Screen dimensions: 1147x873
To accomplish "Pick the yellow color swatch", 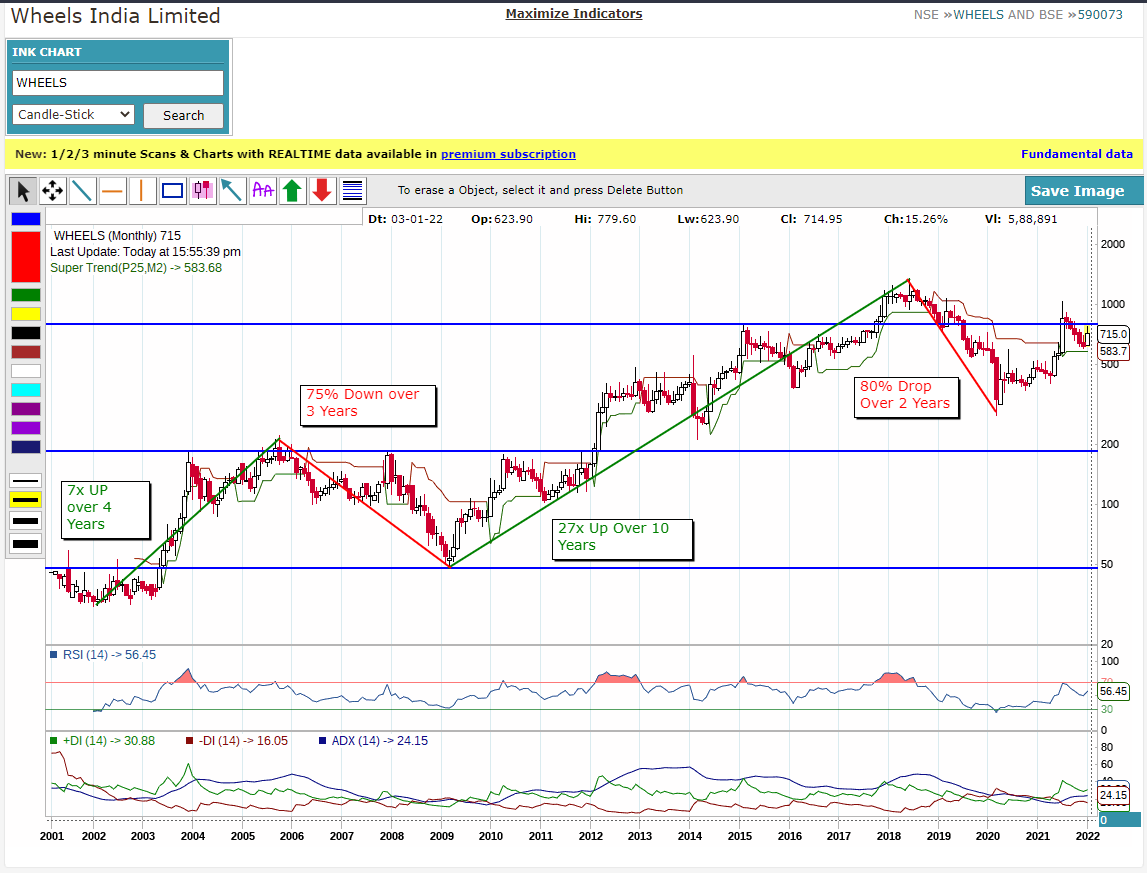I will click(x=26, y=314).
